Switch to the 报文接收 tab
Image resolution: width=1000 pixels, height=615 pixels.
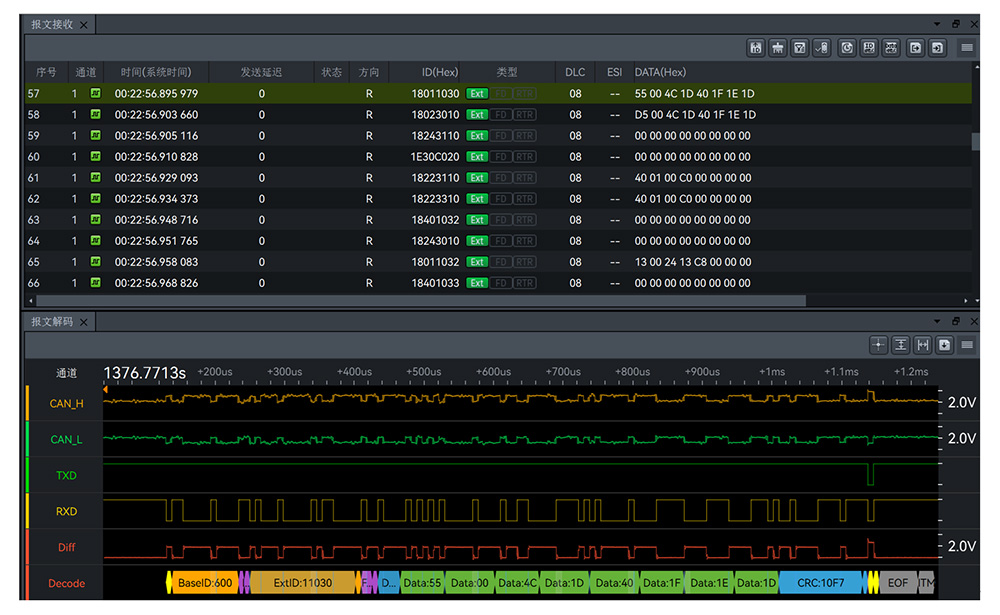(52, 24)
